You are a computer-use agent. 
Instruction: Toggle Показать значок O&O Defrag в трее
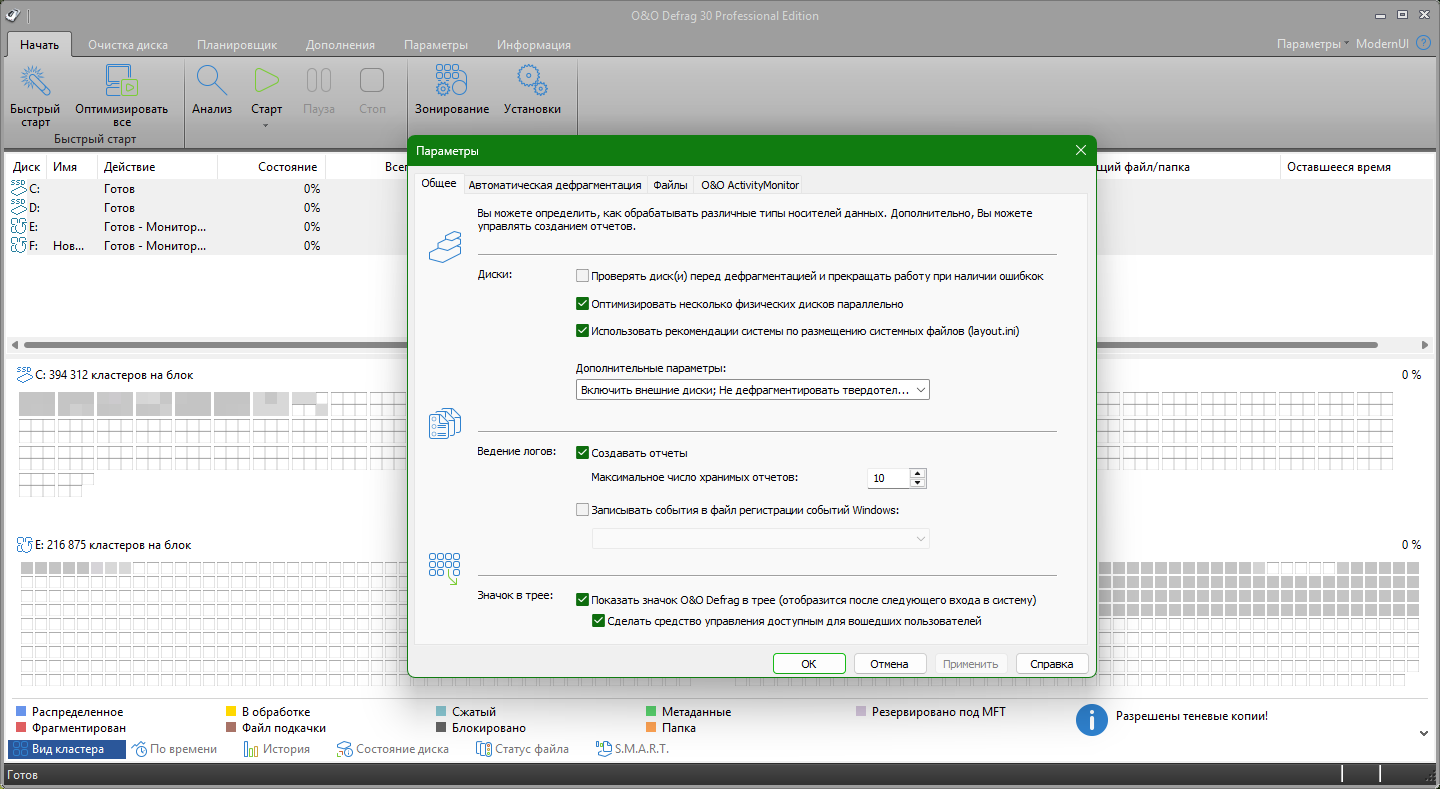[583, 600]
